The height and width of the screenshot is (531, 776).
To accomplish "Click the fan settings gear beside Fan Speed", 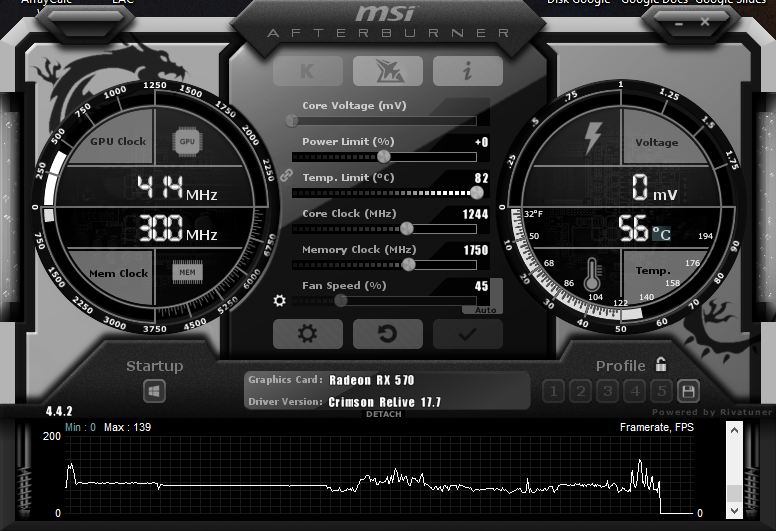I will pyautogui.click(x=280, y=300).
